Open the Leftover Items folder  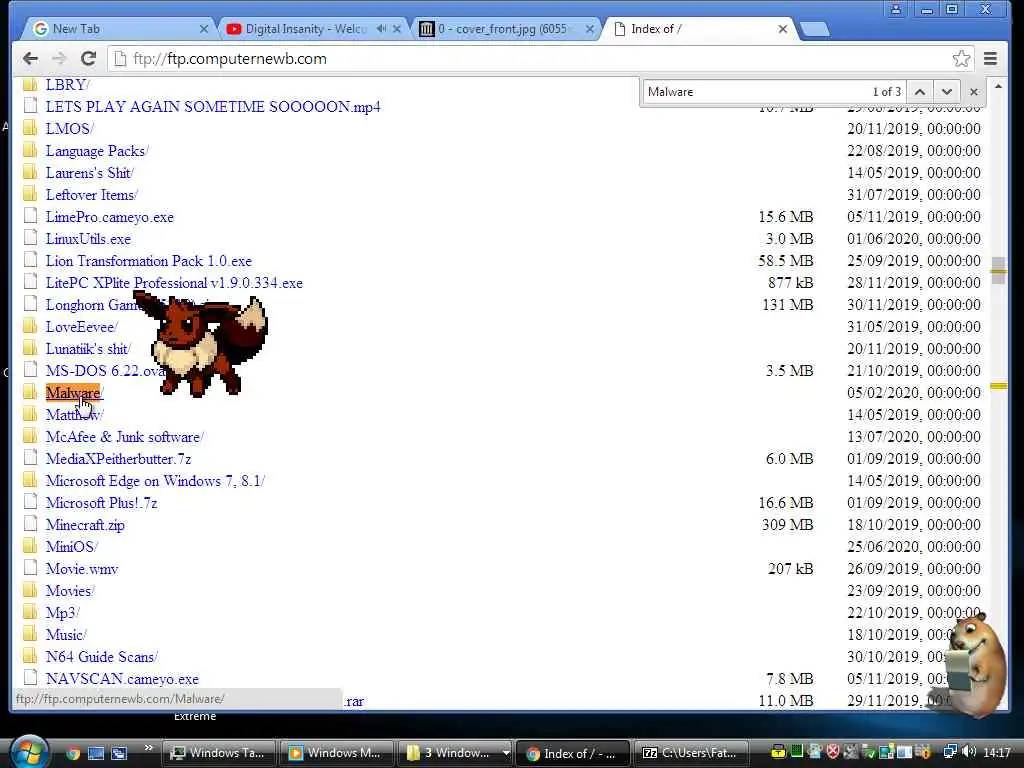pyautogui.click(x=91, y=195)
